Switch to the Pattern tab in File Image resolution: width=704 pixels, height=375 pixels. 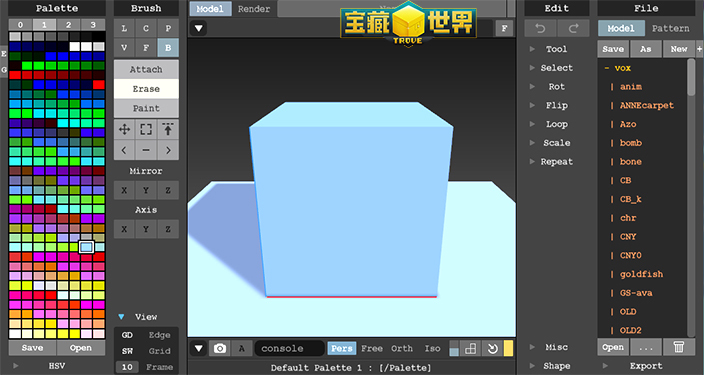click(x=670, y=28)
